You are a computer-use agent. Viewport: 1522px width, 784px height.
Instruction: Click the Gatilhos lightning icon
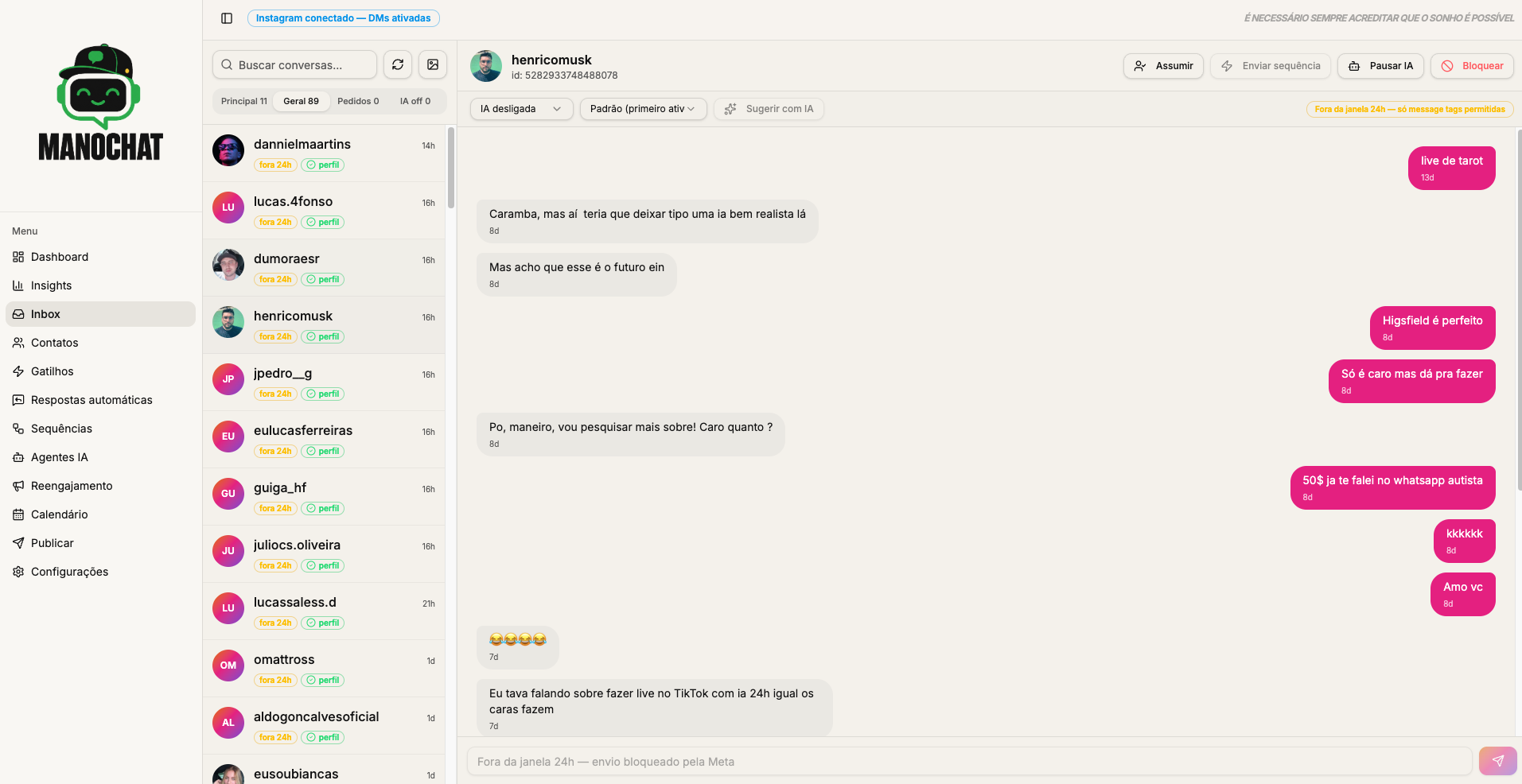(x=18, y=371)
